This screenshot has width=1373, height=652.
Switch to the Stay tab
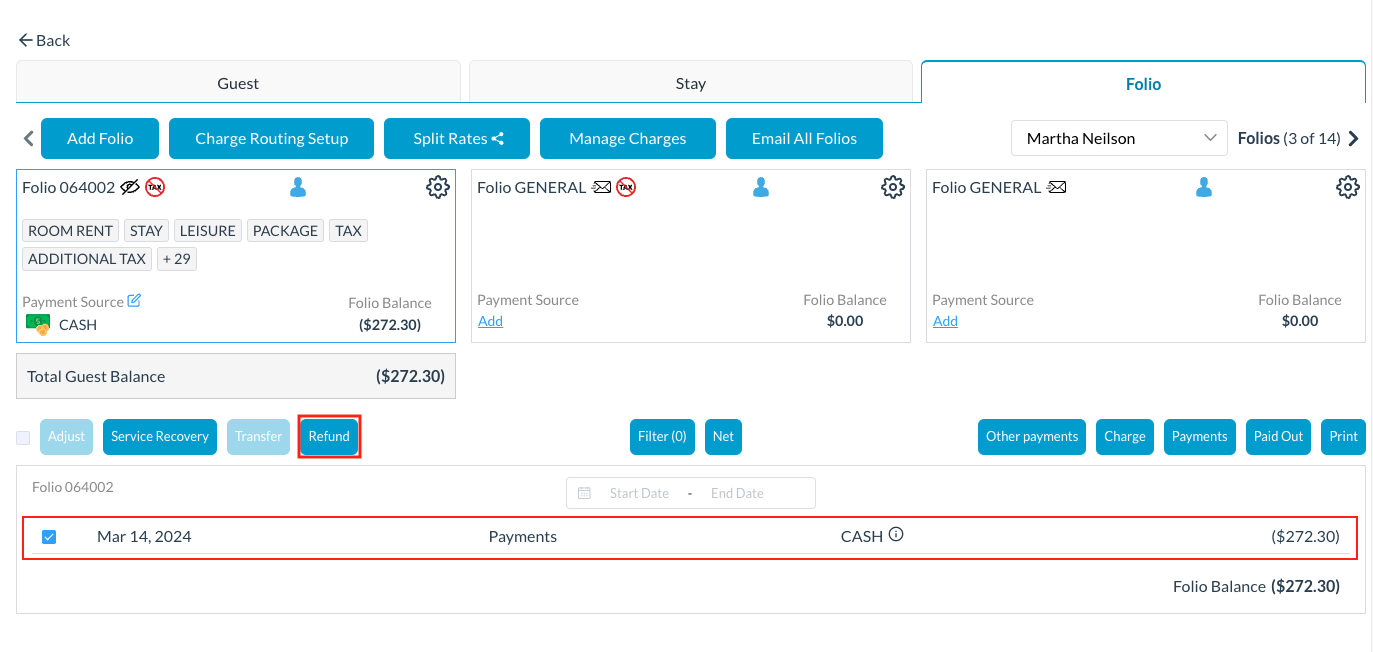tap(690, 83)
